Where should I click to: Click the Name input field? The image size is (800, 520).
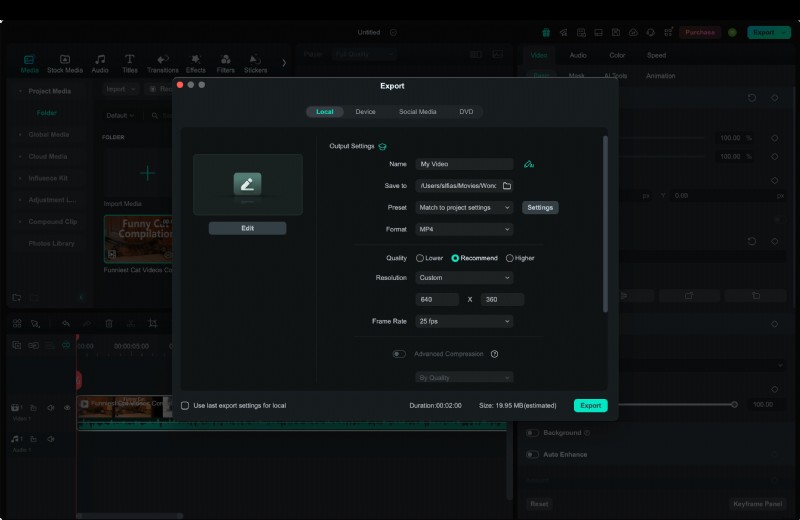point(464,164)
